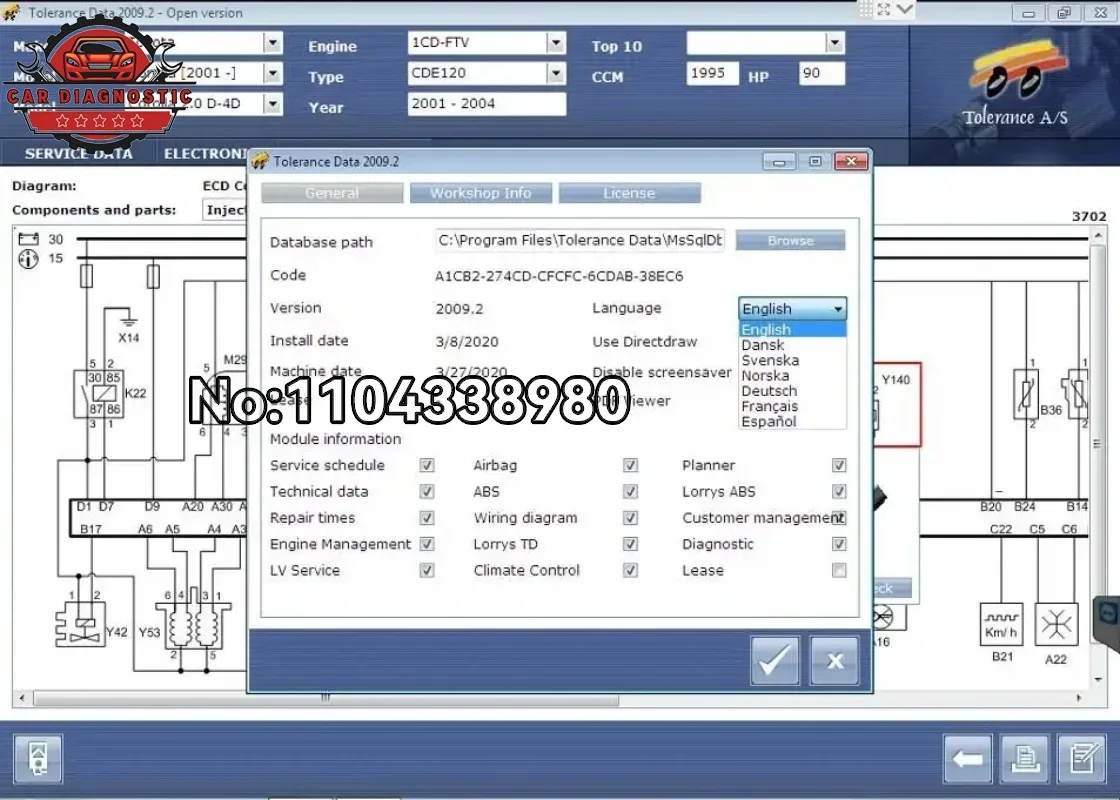Toggle the Technical data checkbox
The width and height of the screenshot is (1120, 800).
(x=427, y=492)
